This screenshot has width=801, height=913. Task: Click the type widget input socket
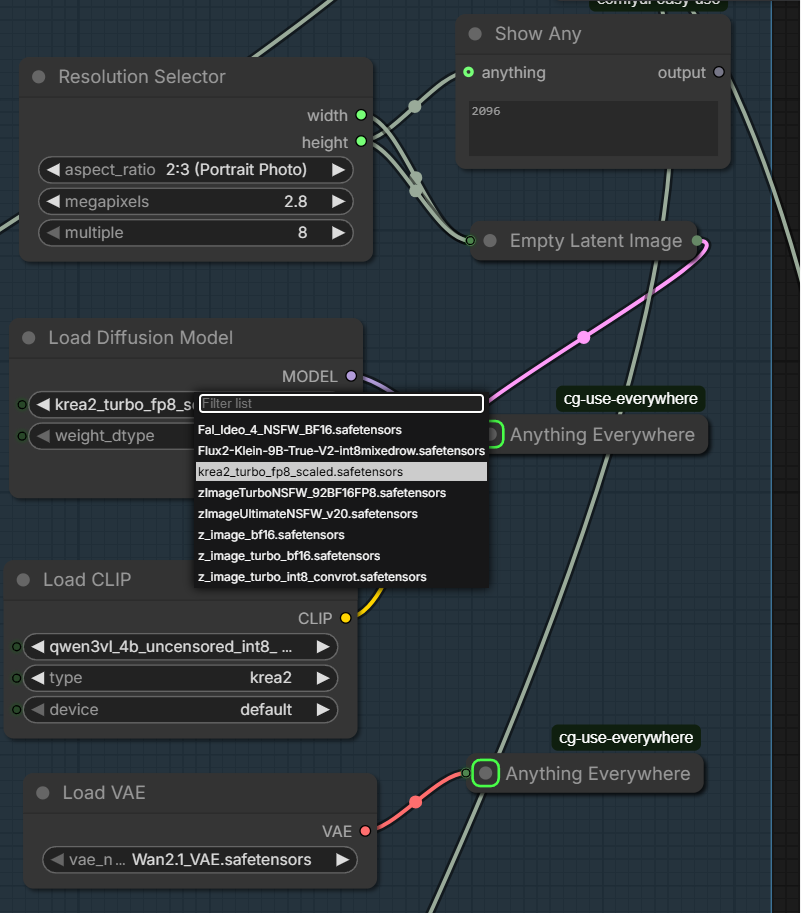click(17, 678)
